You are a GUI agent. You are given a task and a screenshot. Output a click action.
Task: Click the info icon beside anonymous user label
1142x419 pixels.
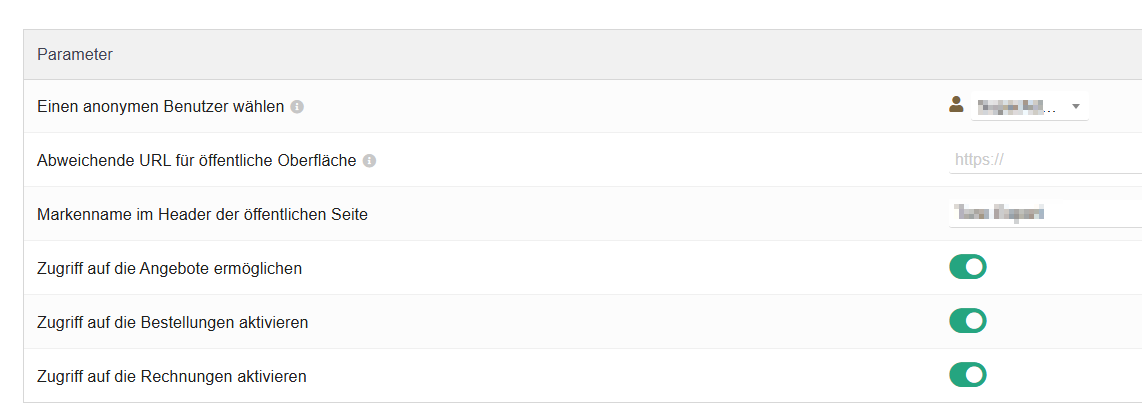(297, 107)
